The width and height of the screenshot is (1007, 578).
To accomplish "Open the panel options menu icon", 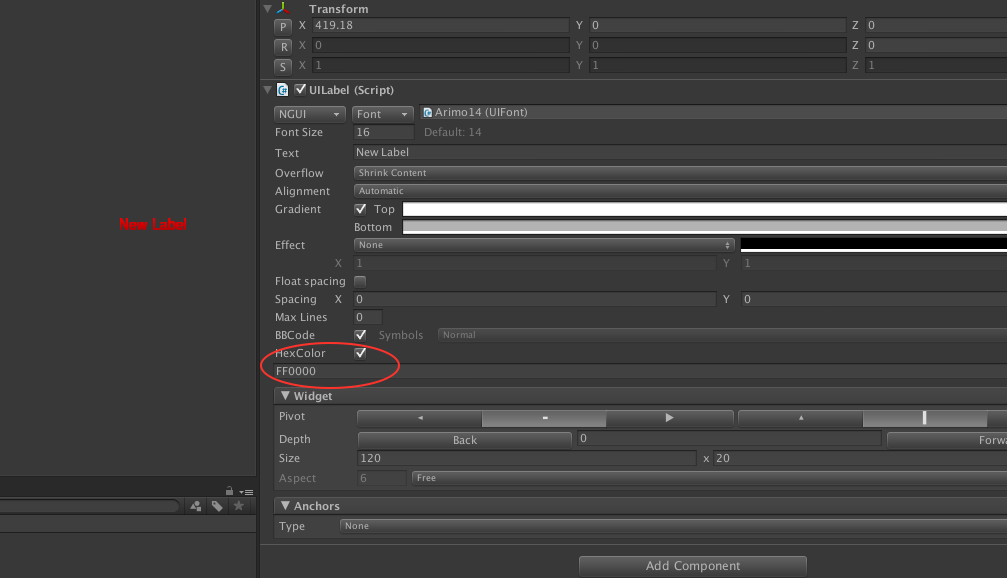I will [246, 491].
